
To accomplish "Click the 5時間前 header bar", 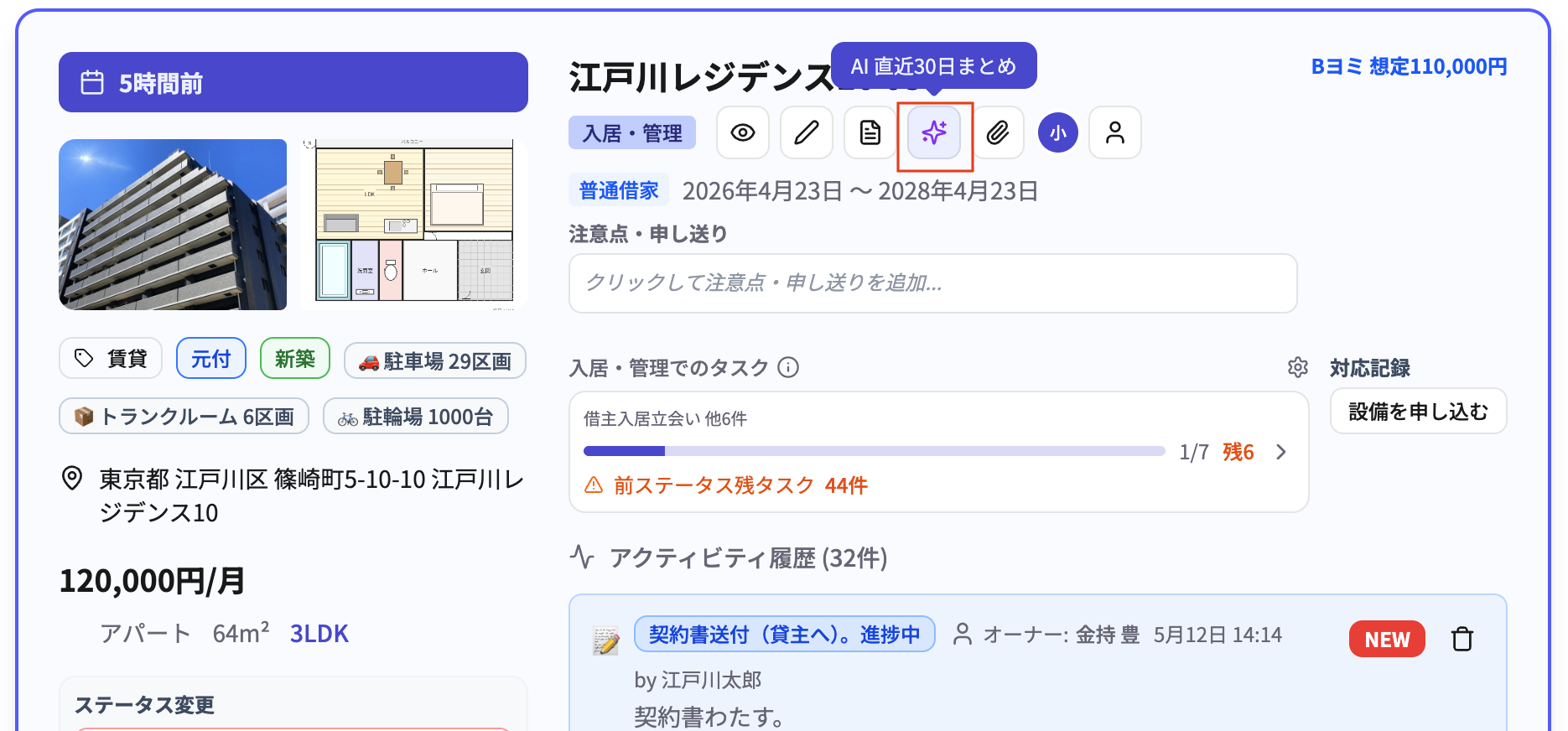I will point(293,82).
